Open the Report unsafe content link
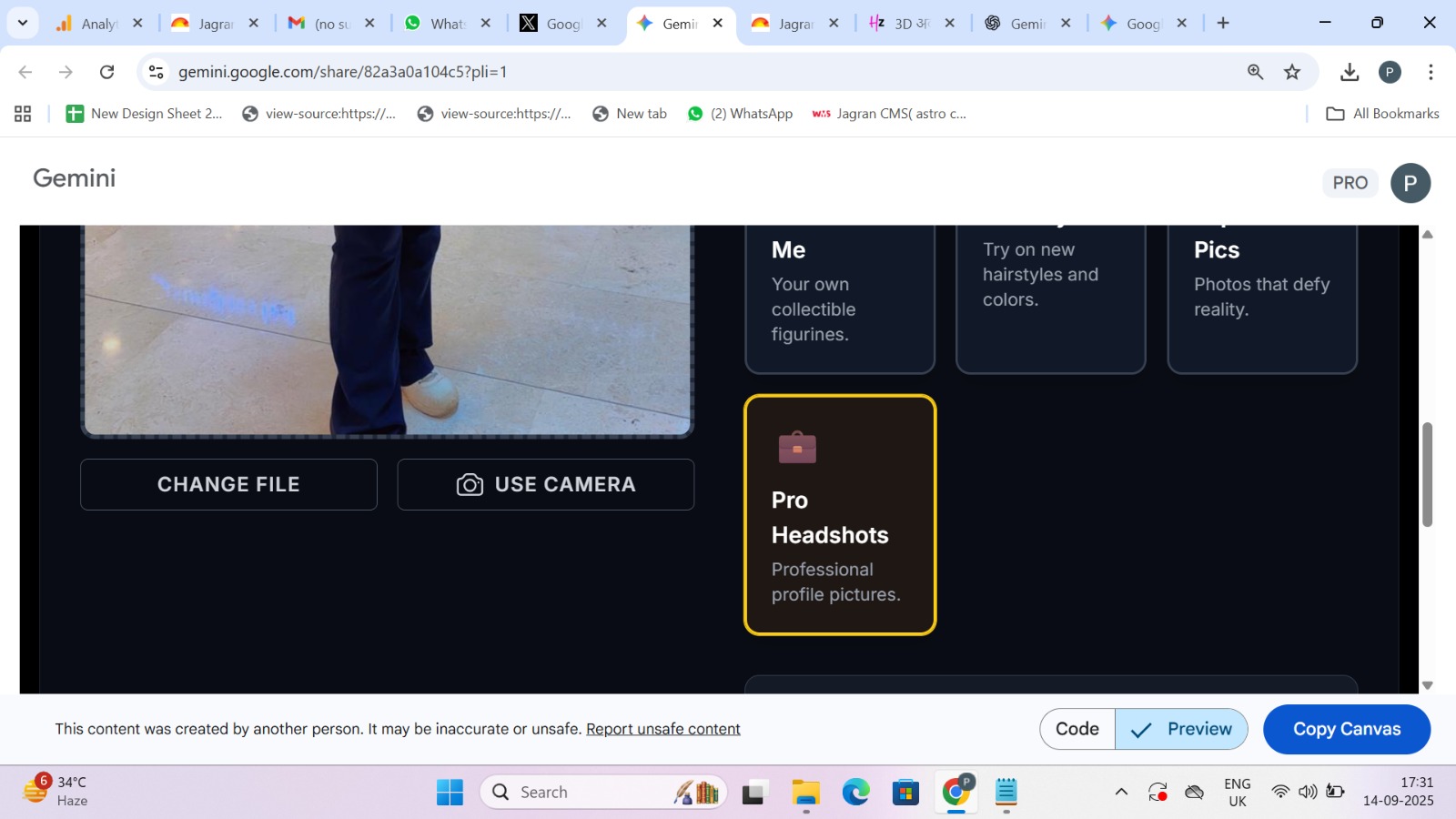Screen dimensions: 1456x819 click(x=662, y=728)
